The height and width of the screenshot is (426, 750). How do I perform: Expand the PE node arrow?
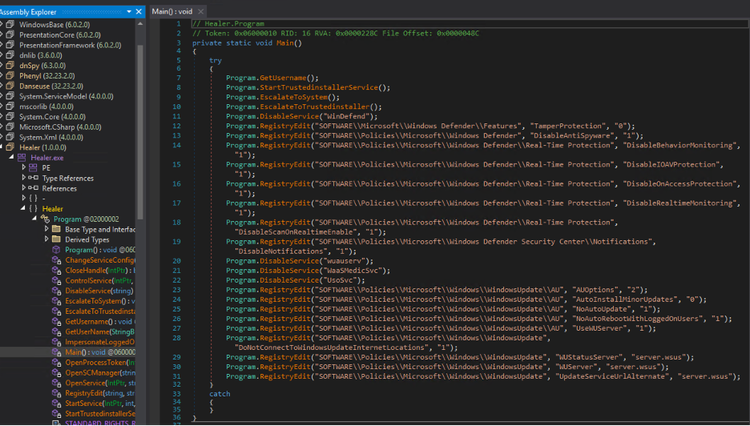pos(24,168)
